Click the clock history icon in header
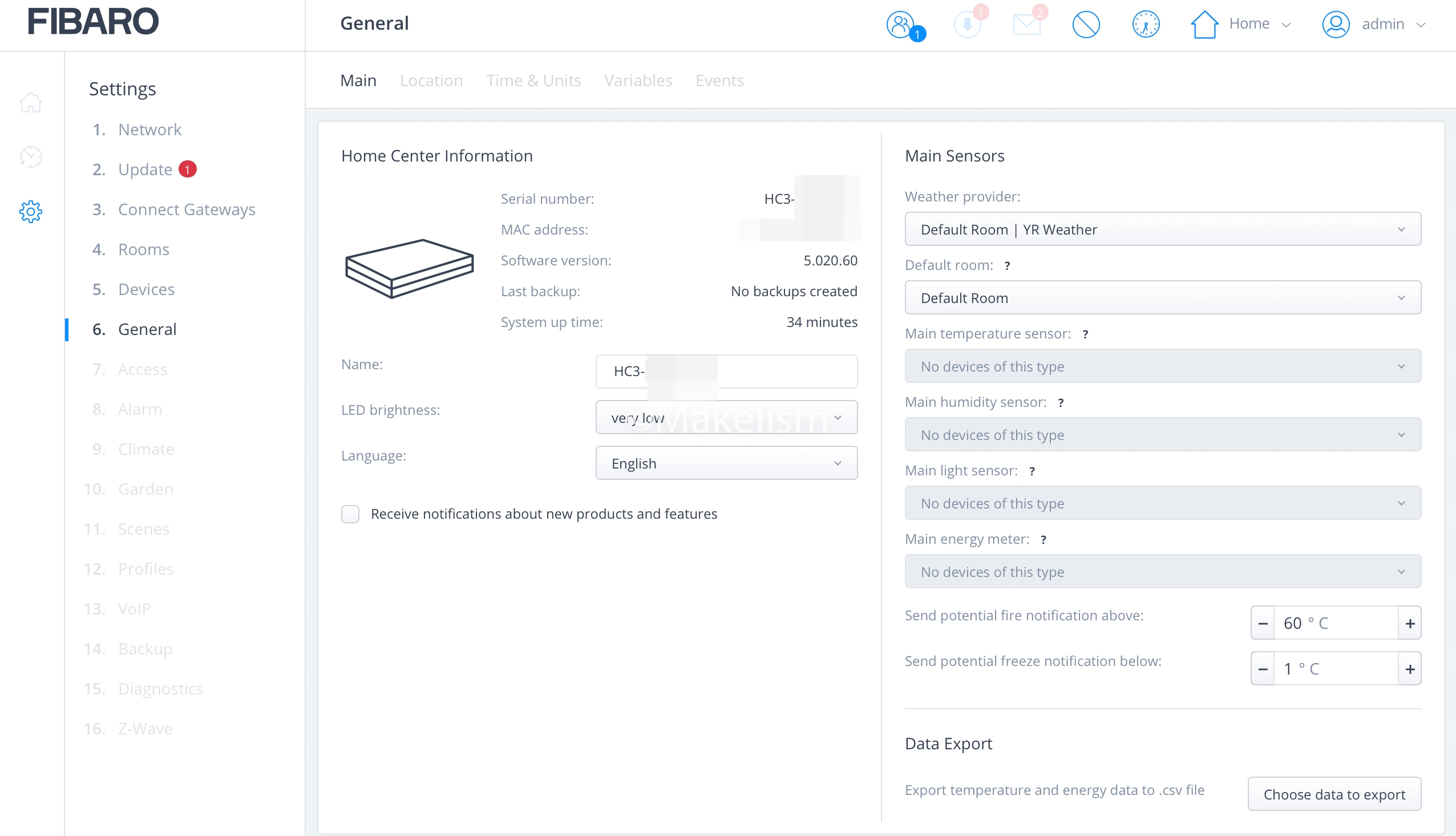This screenshot has width=1456, height=836. pos(1146,25)
